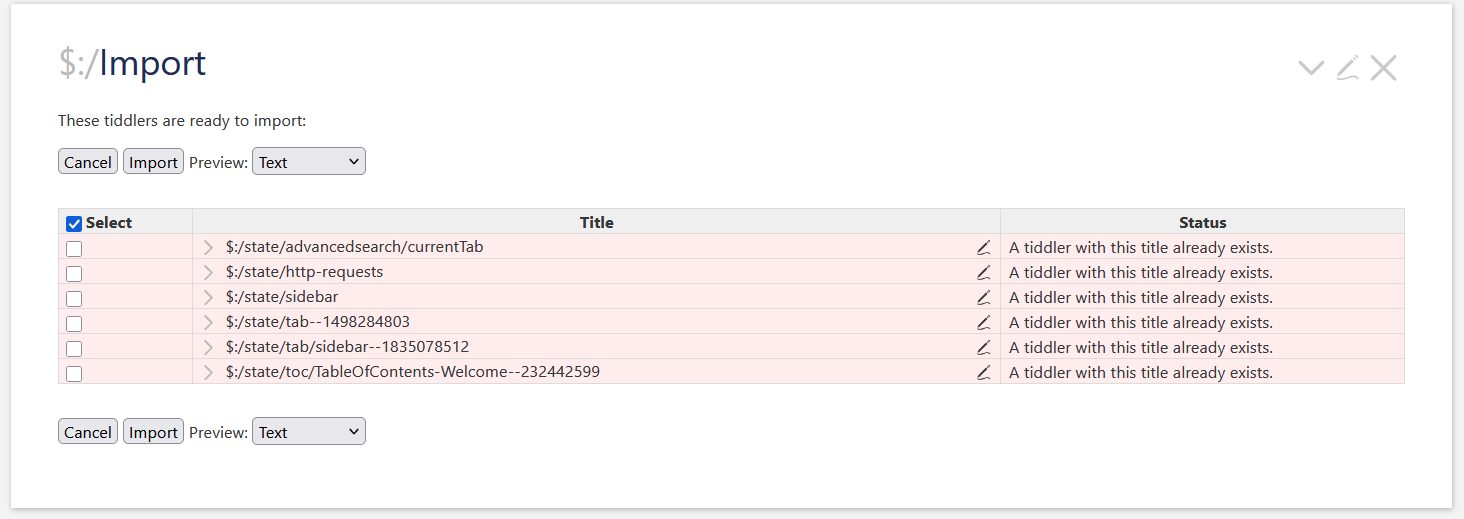Viewport: 1464px width, 519px height.
Task: Rename $:/state/advancedsearch/currentTab with pencil icon
Action: [984, 248]
